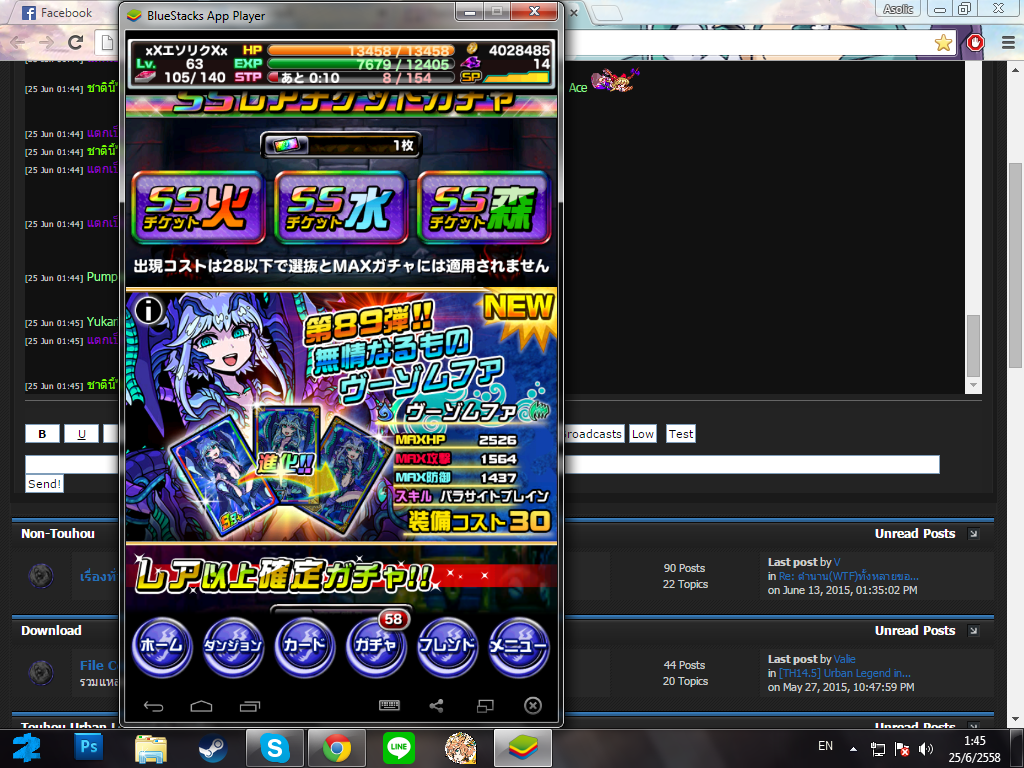Viewport: 1024px width, 768px height.
Task: Open LINE from the taskbar
Action: [398, 747]
